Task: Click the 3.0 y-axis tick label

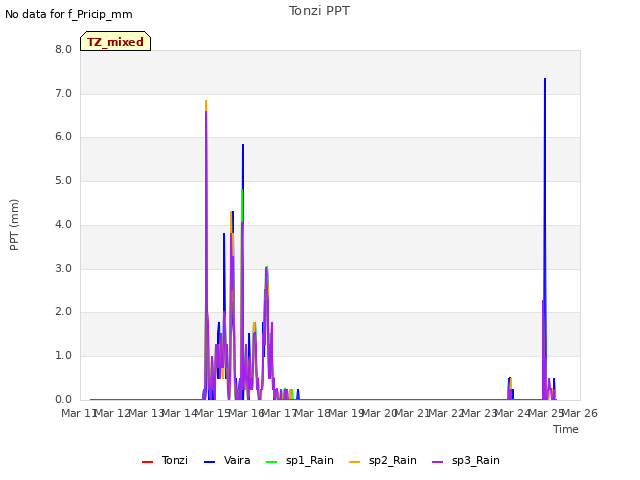Action: 63,269
